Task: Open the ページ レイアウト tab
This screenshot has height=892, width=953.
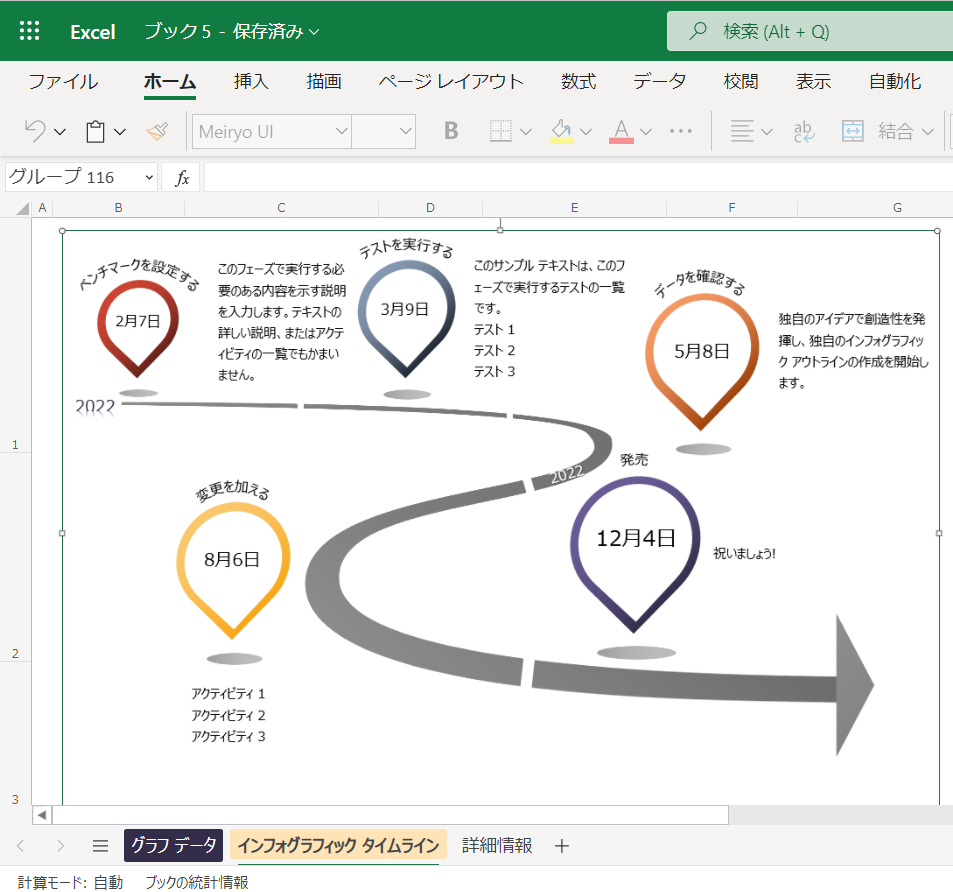Action: tap(451, 81)
